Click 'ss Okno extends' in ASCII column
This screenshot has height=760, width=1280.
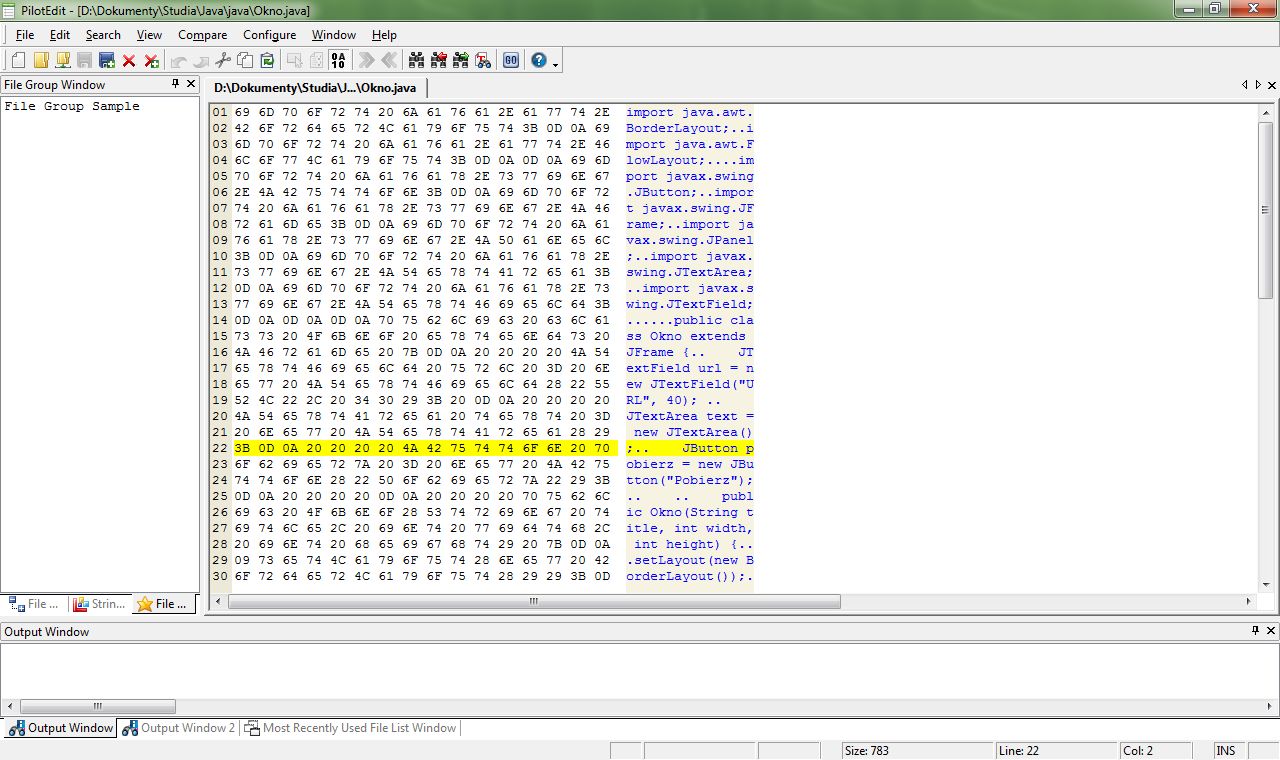tap(686, 336)
